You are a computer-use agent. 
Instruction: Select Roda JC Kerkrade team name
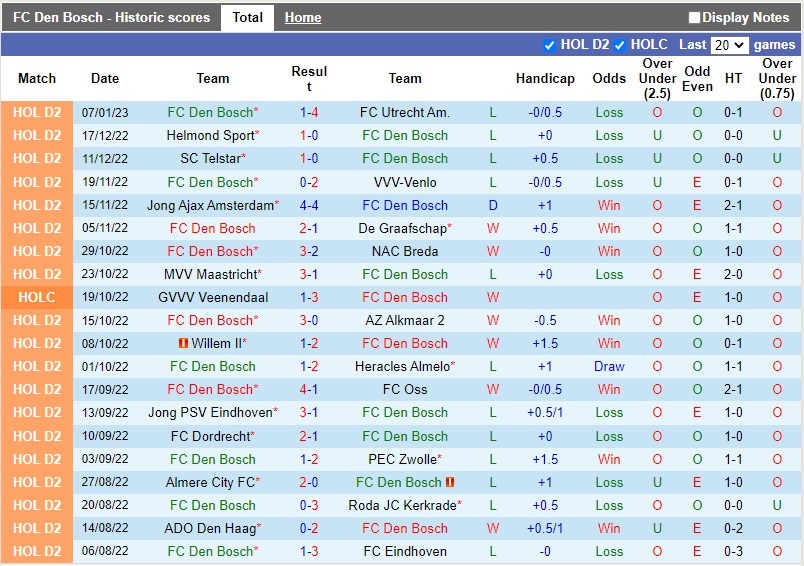tap(403, 505)
